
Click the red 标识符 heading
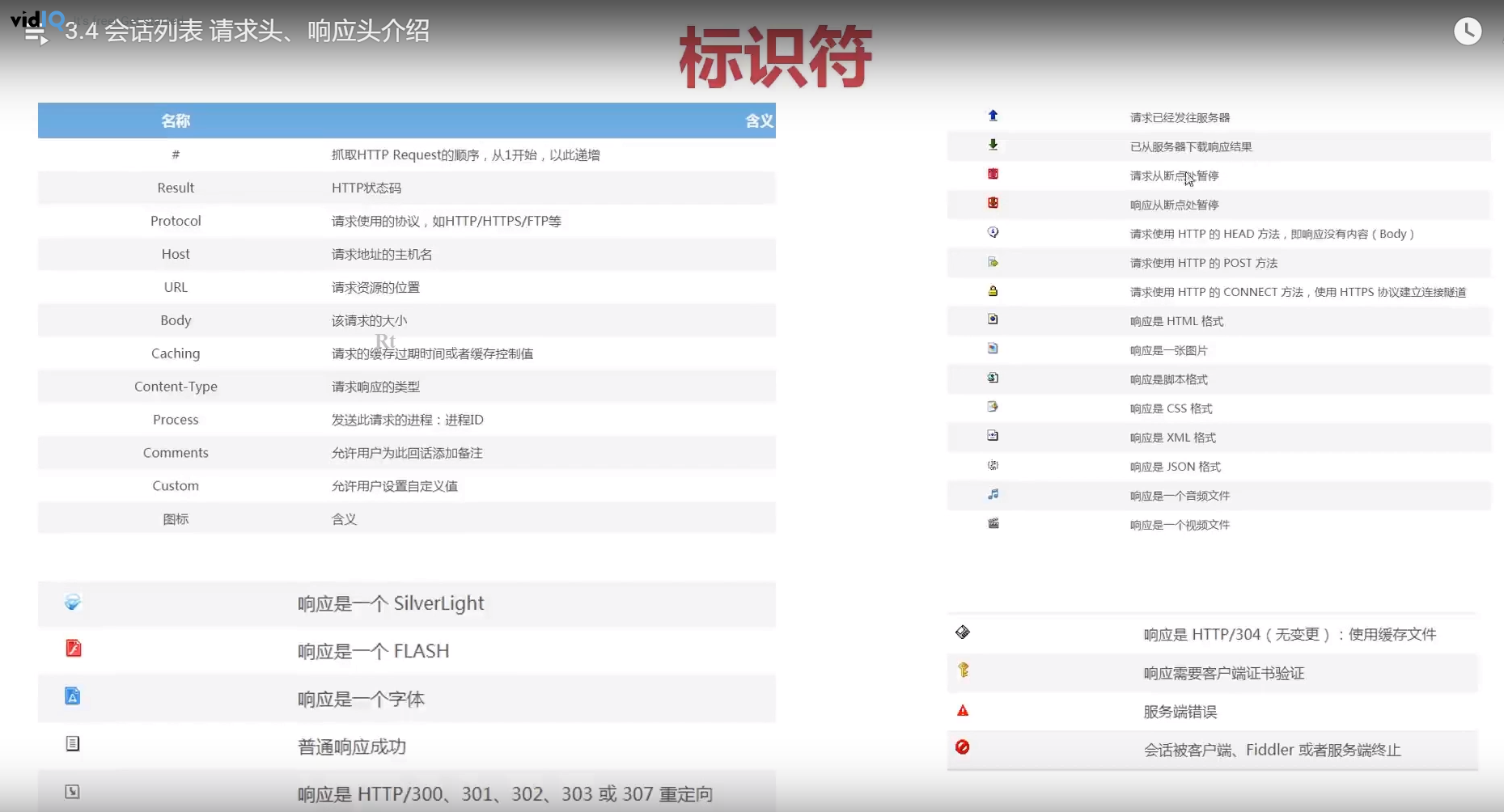point(775,56)
